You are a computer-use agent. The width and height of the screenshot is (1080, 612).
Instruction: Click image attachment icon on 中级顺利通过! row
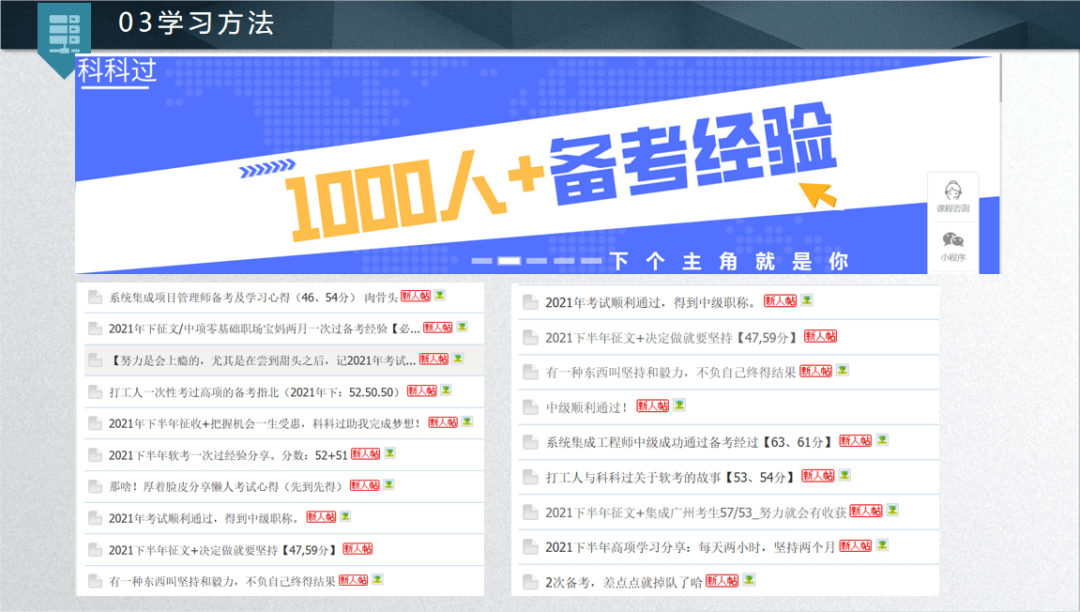[x=679, y=405]
